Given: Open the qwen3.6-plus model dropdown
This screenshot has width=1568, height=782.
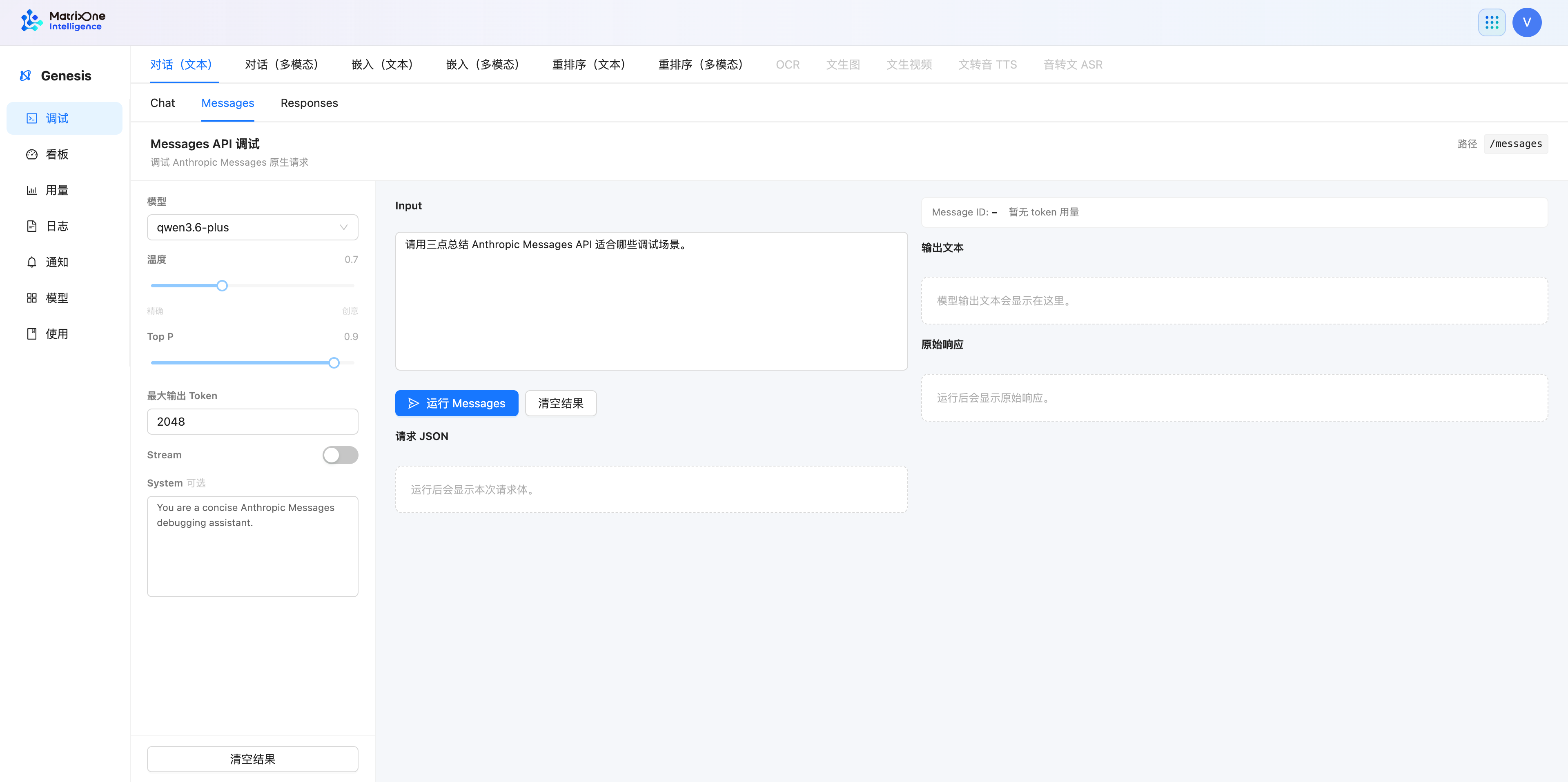Looking at the screenshot, I should (253, 228).
